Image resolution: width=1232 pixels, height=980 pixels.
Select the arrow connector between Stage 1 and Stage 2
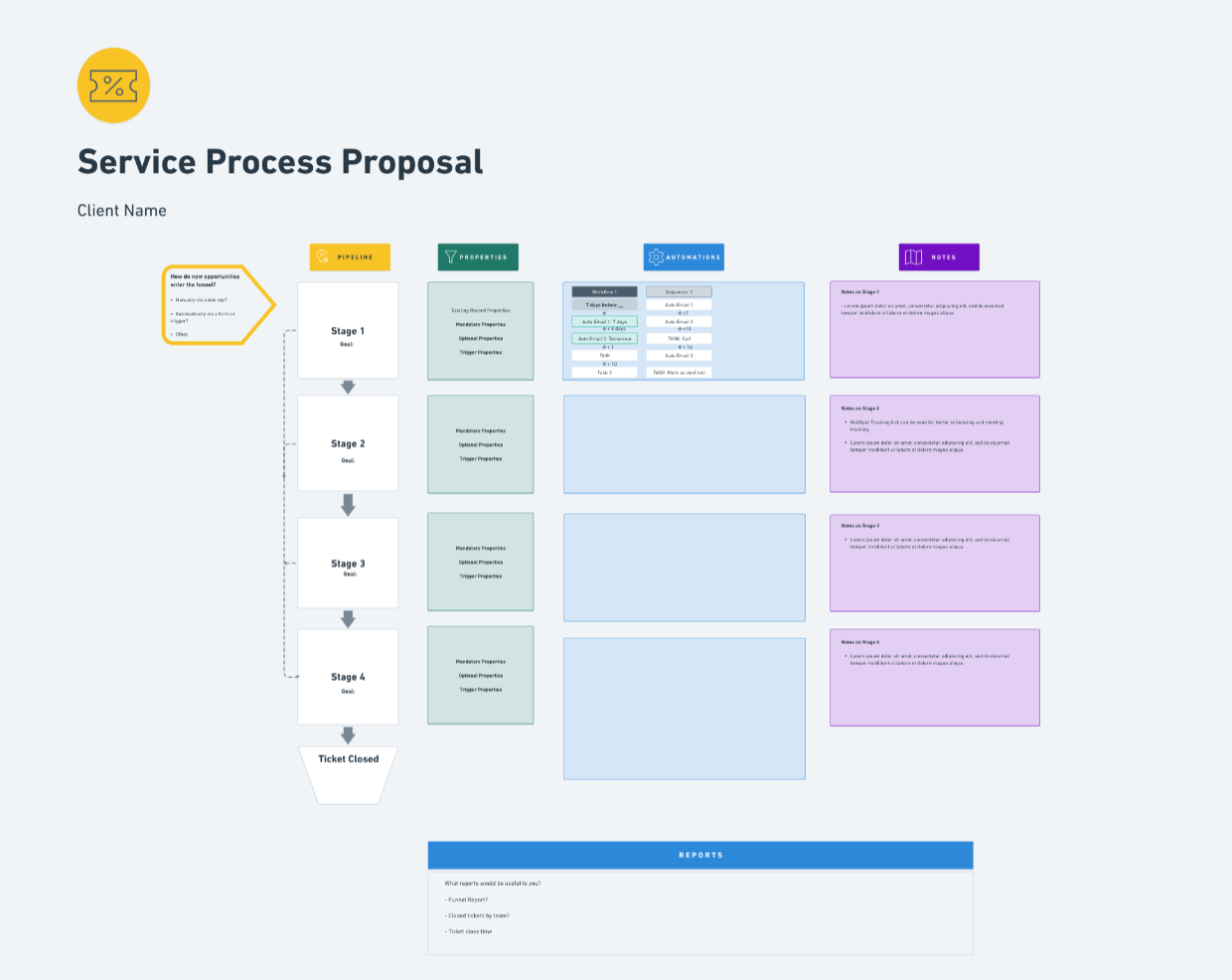tap(348, 387)
